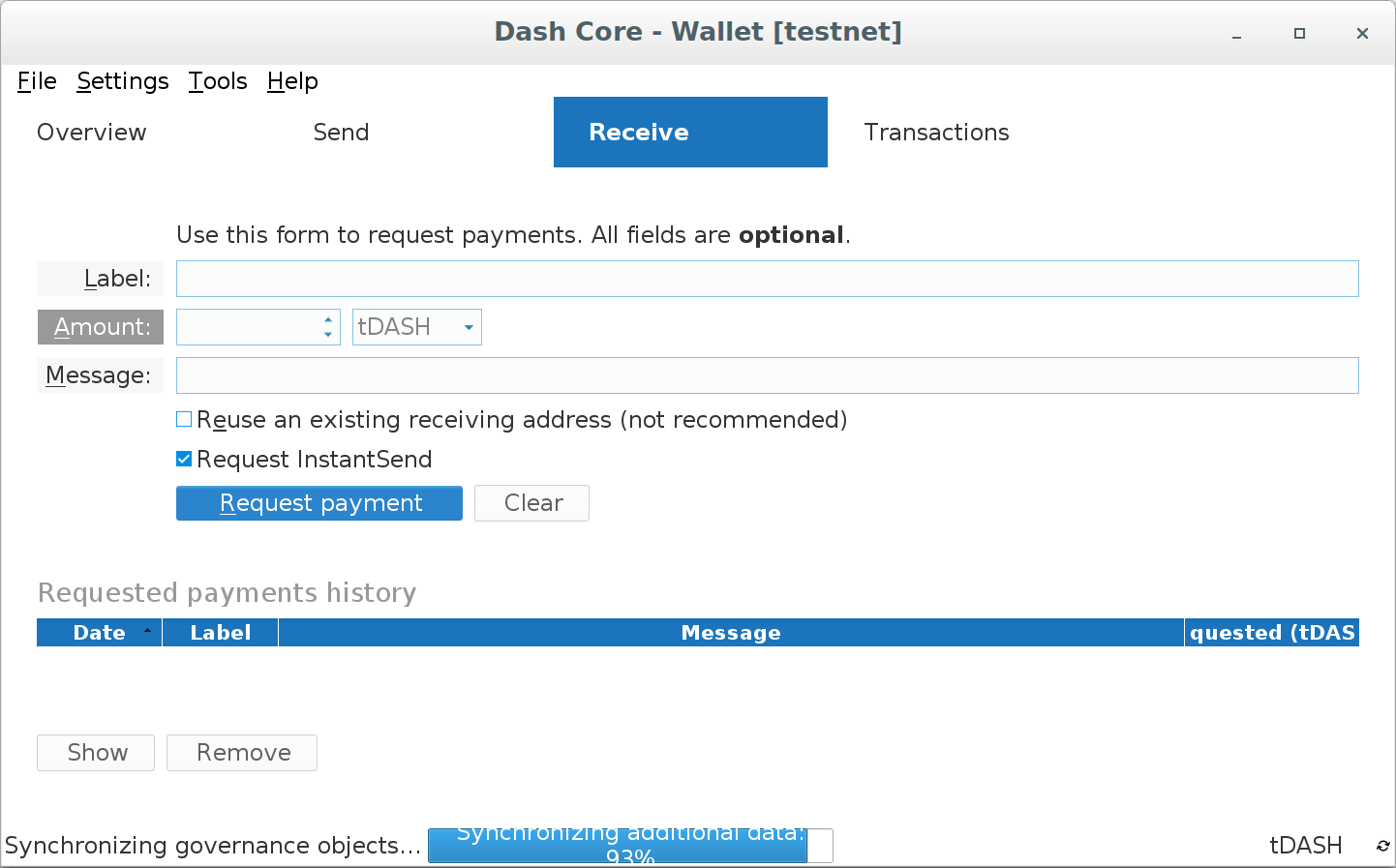Viewport: 1396px width, 868px height.
Task: Select the Receive tab
Action: [690, 133]
